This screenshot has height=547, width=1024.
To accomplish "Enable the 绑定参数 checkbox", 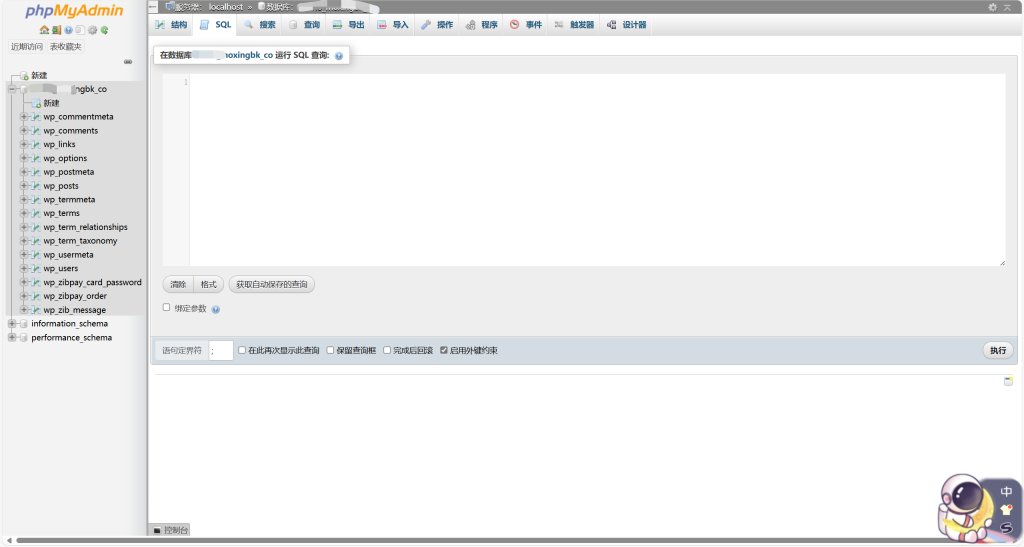I will pos(167,308).
